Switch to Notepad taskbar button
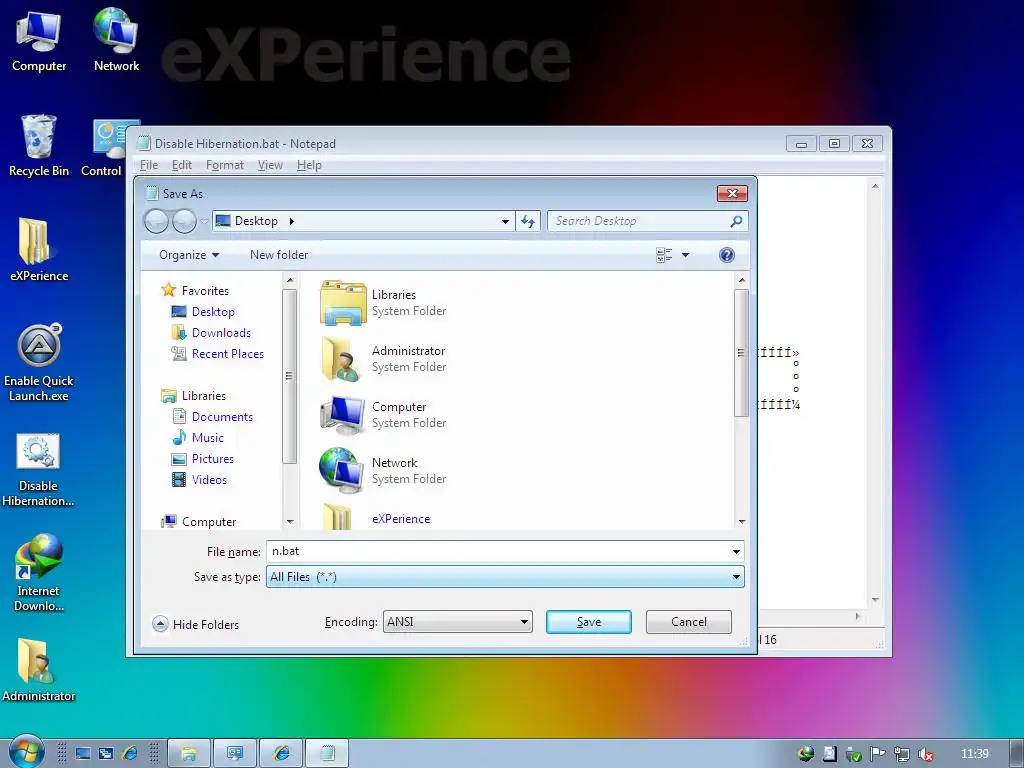This screenshot has width=1024, height=768. click(x=327, y=754)
